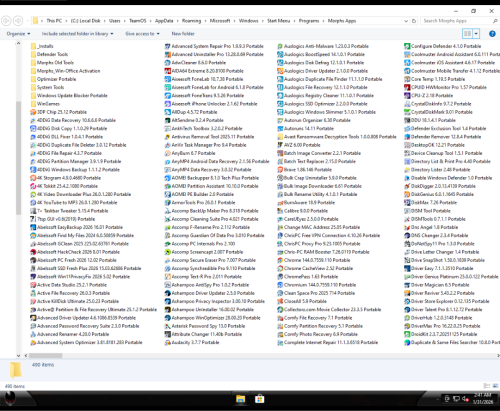Open AIDA64 Extreme Portable shortcut
500x411 pixels.
(x=204, y=71)
